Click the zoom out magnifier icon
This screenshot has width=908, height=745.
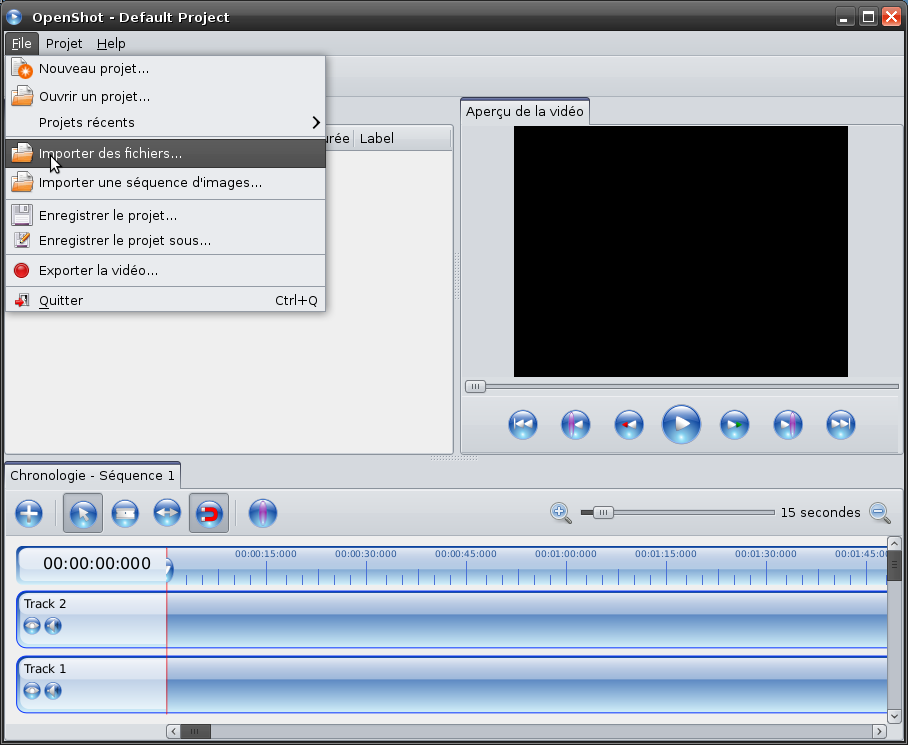tap(879, 513)
